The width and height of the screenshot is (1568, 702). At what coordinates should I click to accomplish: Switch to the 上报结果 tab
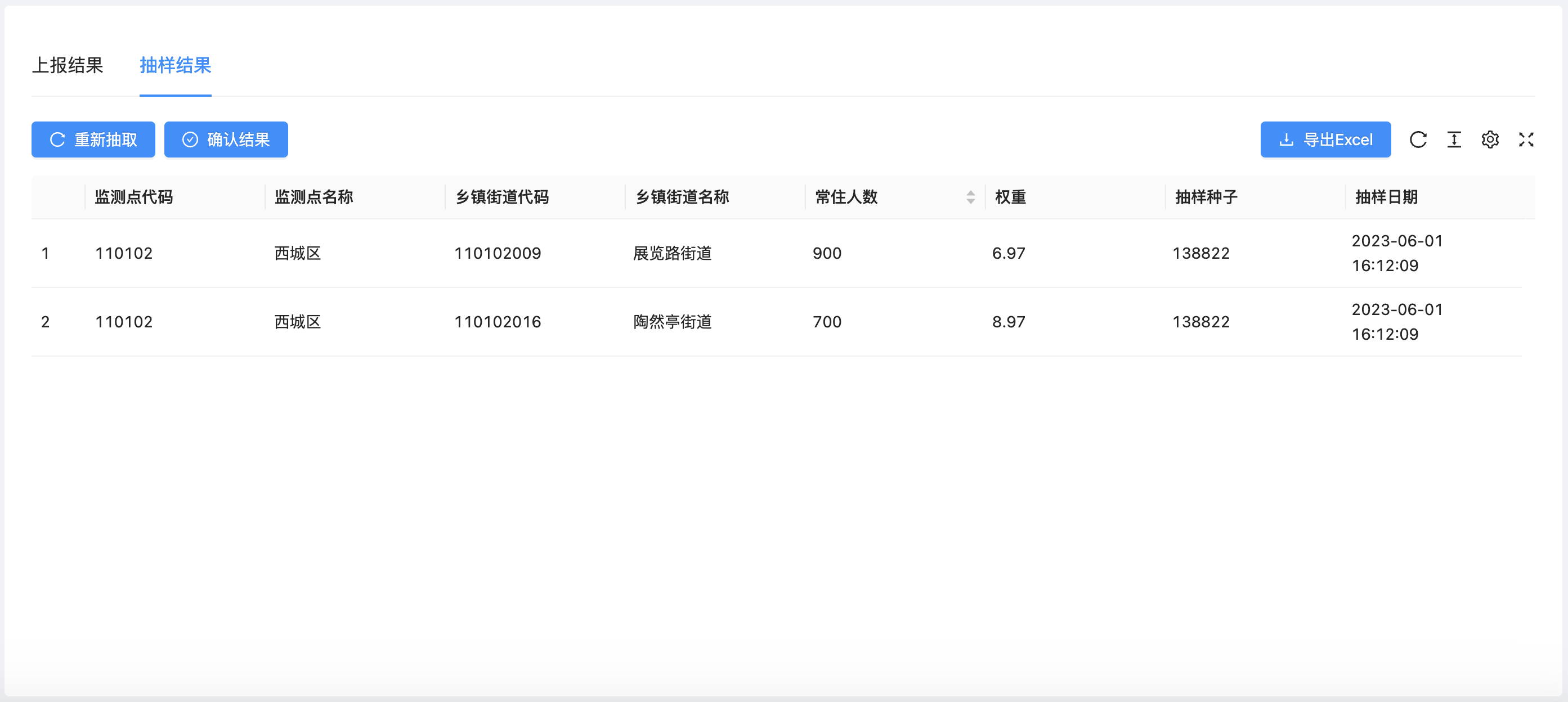pyautogui.click(x=68, y=65)
